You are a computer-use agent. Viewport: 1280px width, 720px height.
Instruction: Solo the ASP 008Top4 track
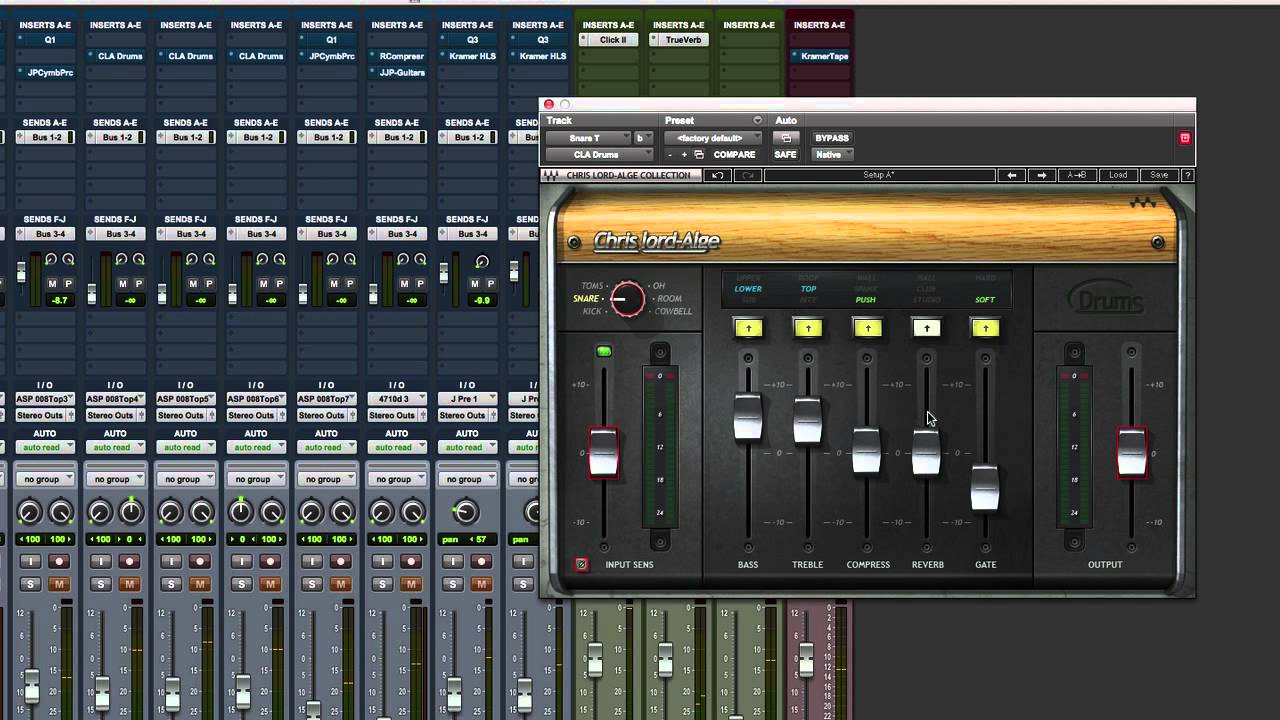point(101,584)
